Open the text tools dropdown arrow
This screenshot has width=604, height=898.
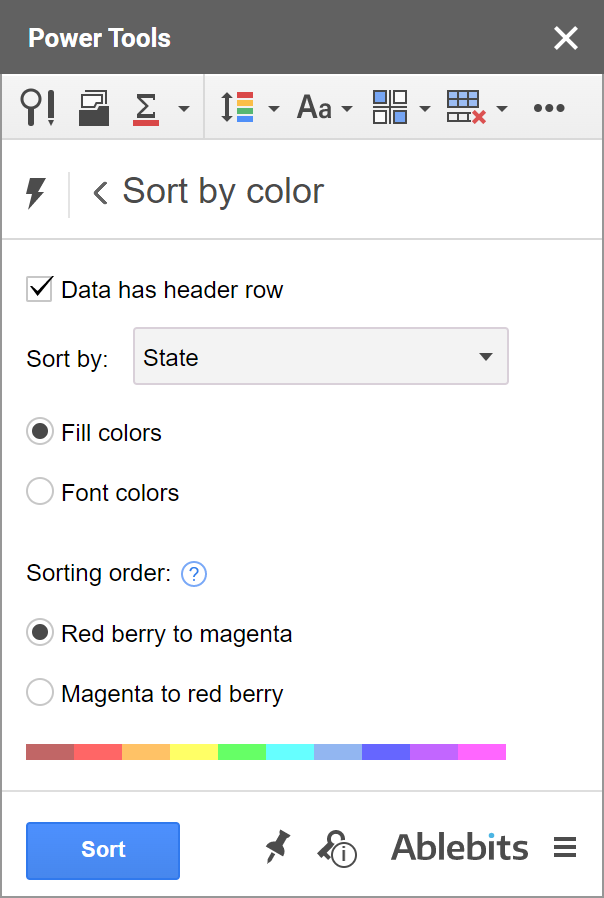coord(347,107)
